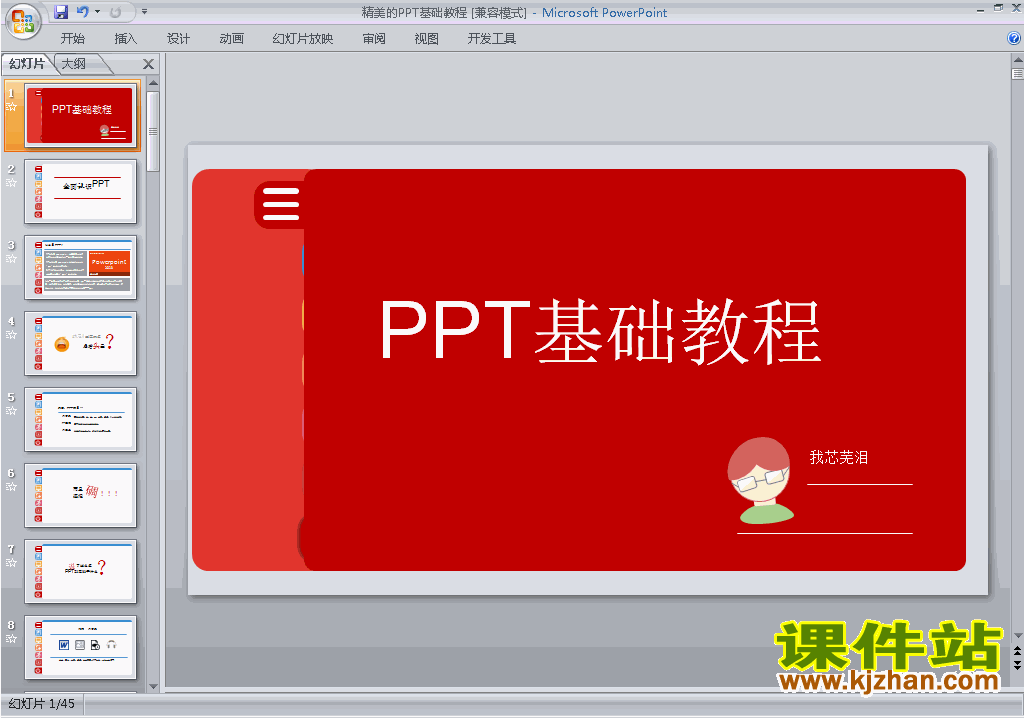This screenshot has width=1024, height=718.
Task: Click animation star icon under slide 8 number
Action: coord(11,638)
